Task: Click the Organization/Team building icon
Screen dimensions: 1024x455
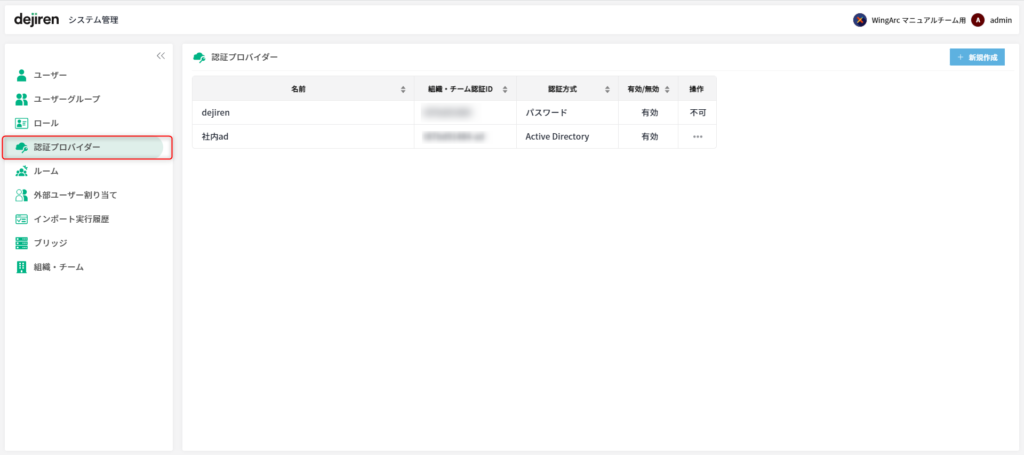Action: 22,267
